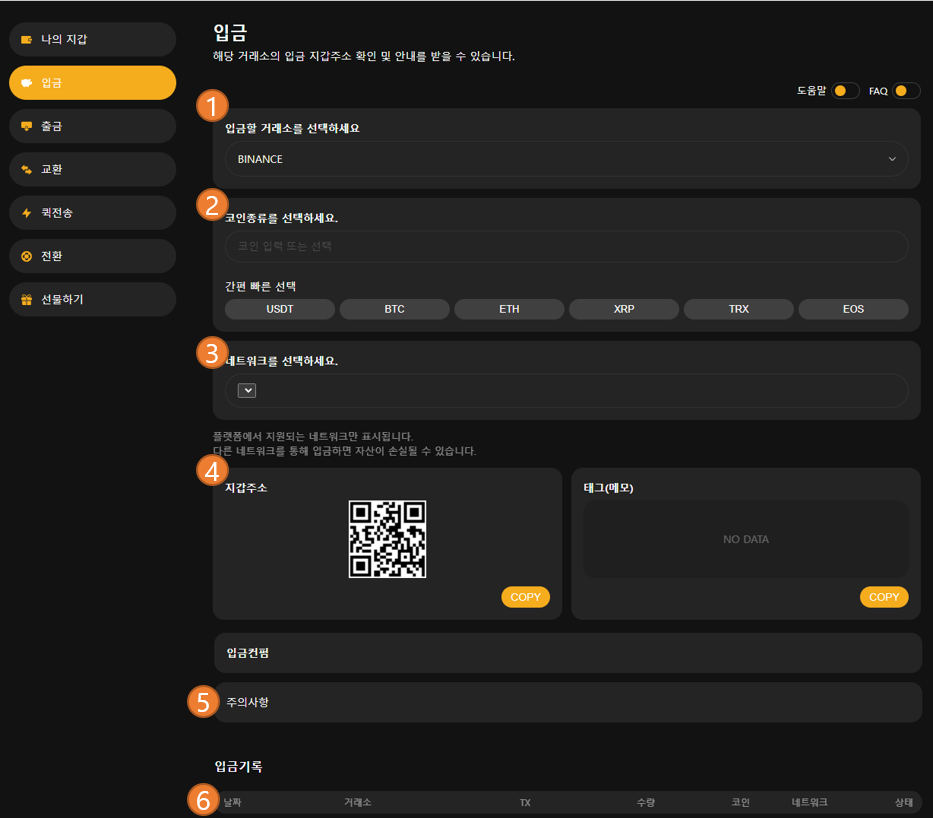Viewport: 933px width, 818px height.
Task: Click the gift icon beside 선물하기
Action: [x=27, y=299]
